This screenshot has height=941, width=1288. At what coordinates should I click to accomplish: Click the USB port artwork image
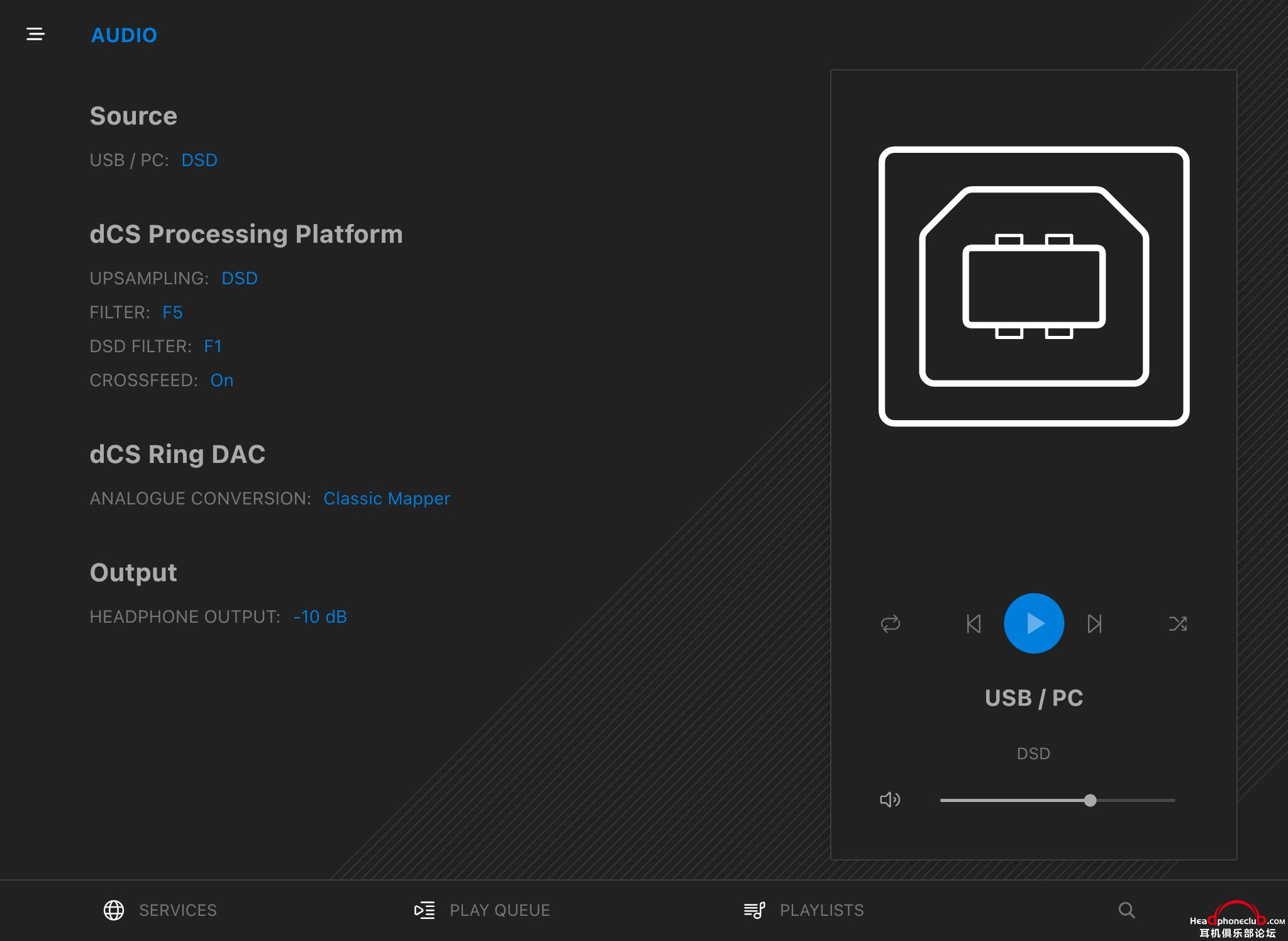[1034, 286]
